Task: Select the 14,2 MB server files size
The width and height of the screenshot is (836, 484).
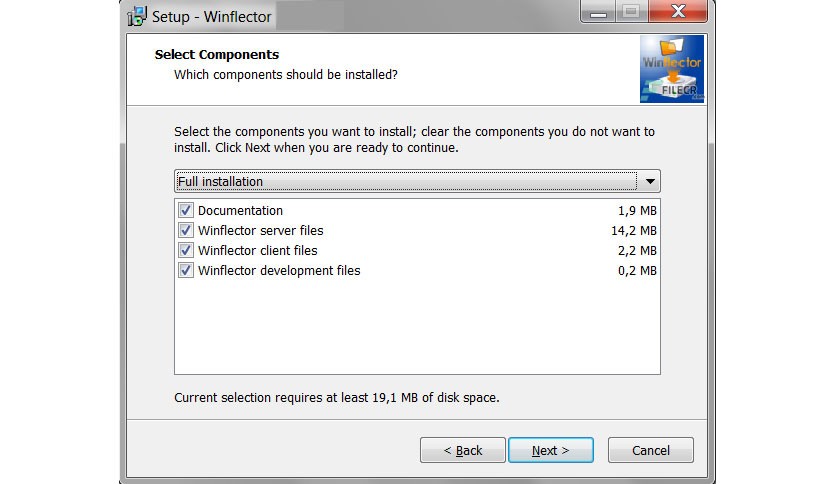Action: tap(633, 231)
